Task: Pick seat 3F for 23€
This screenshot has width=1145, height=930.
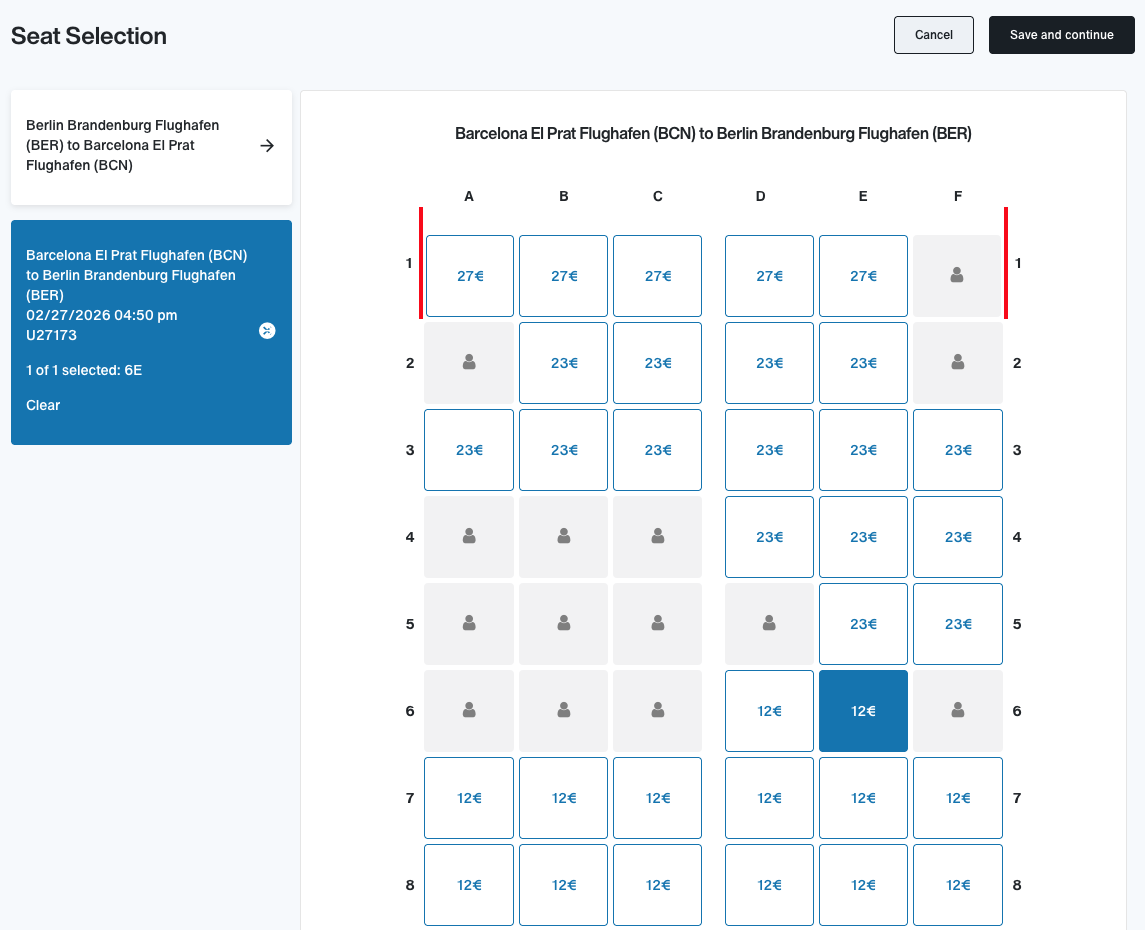Action: 957,450
